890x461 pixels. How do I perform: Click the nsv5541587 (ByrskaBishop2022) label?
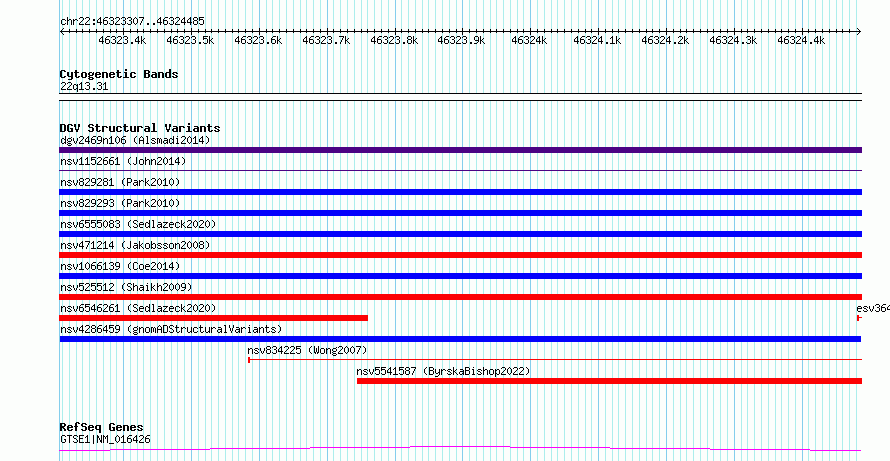tap(443, 371)
